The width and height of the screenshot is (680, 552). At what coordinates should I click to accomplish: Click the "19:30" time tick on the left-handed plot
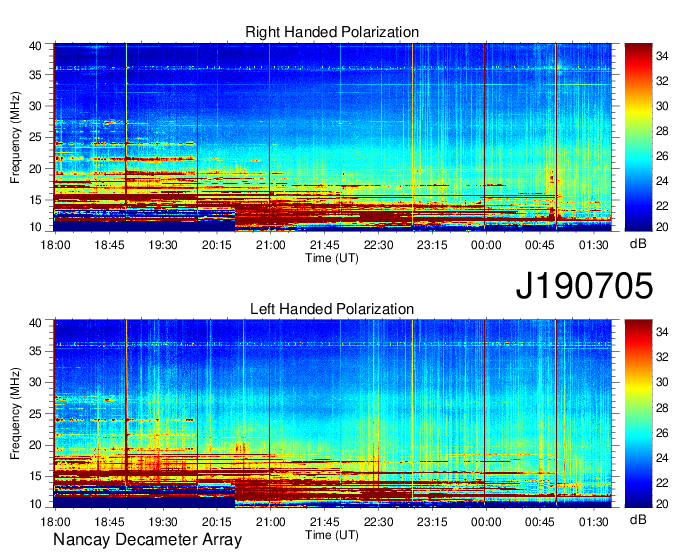[163, 522]
